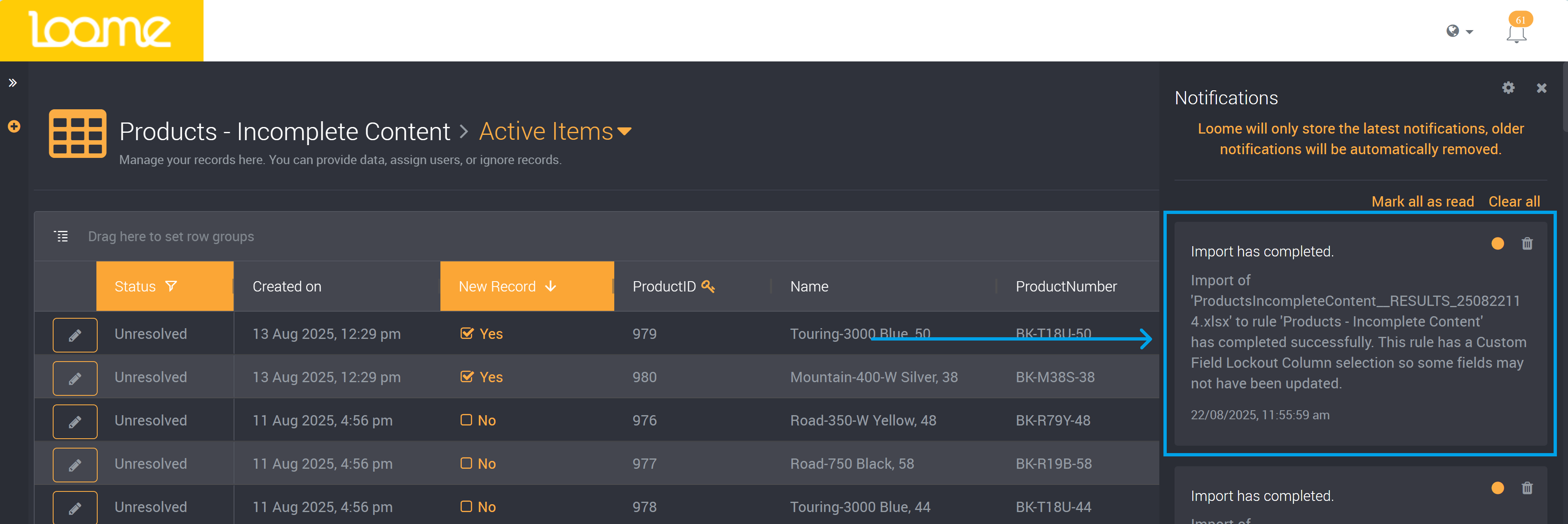Click the orange plus icon in sidebar

pos(14,127)
